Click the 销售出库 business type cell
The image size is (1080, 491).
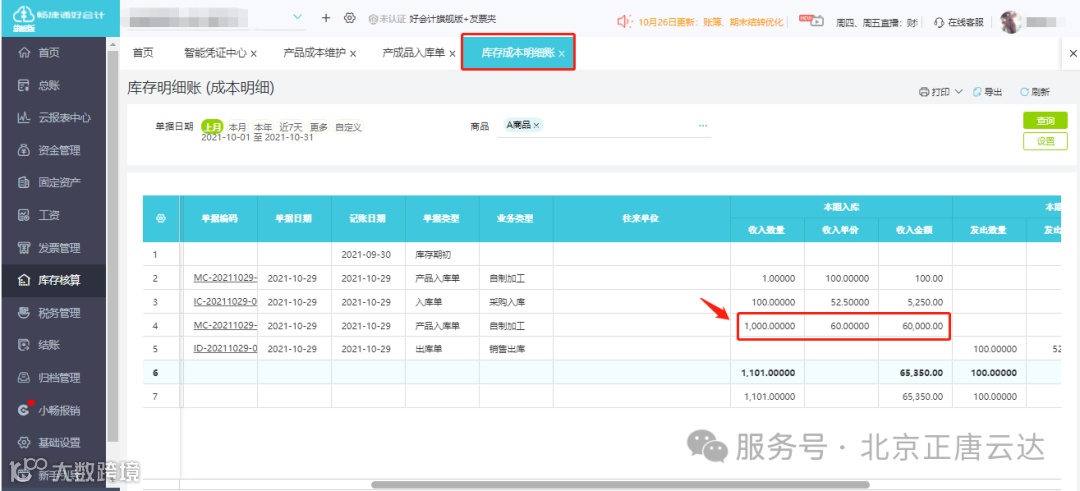(x=516, y=348)
